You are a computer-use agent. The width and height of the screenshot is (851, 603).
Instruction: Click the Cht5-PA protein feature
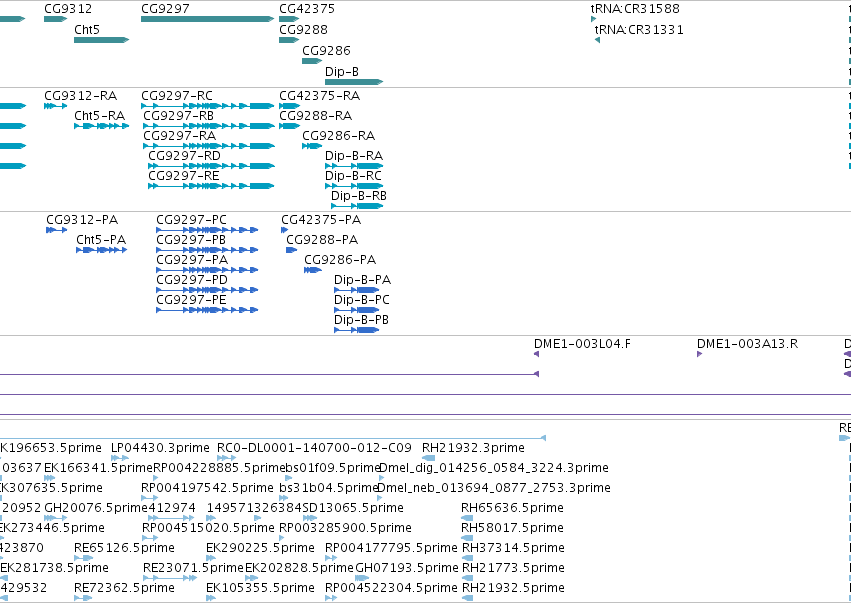tap(101, 250)
